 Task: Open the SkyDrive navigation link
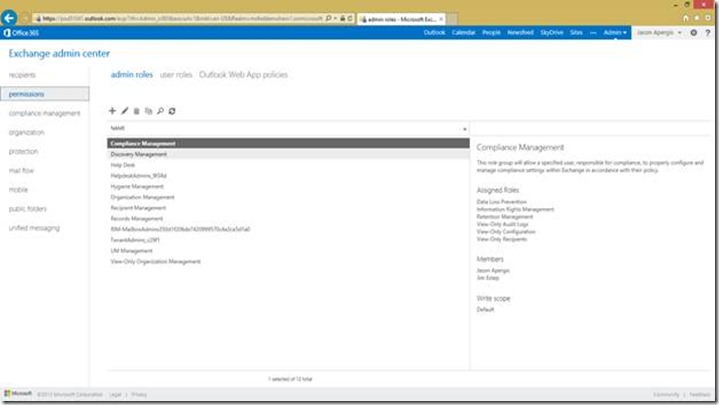tap(552, 33)
